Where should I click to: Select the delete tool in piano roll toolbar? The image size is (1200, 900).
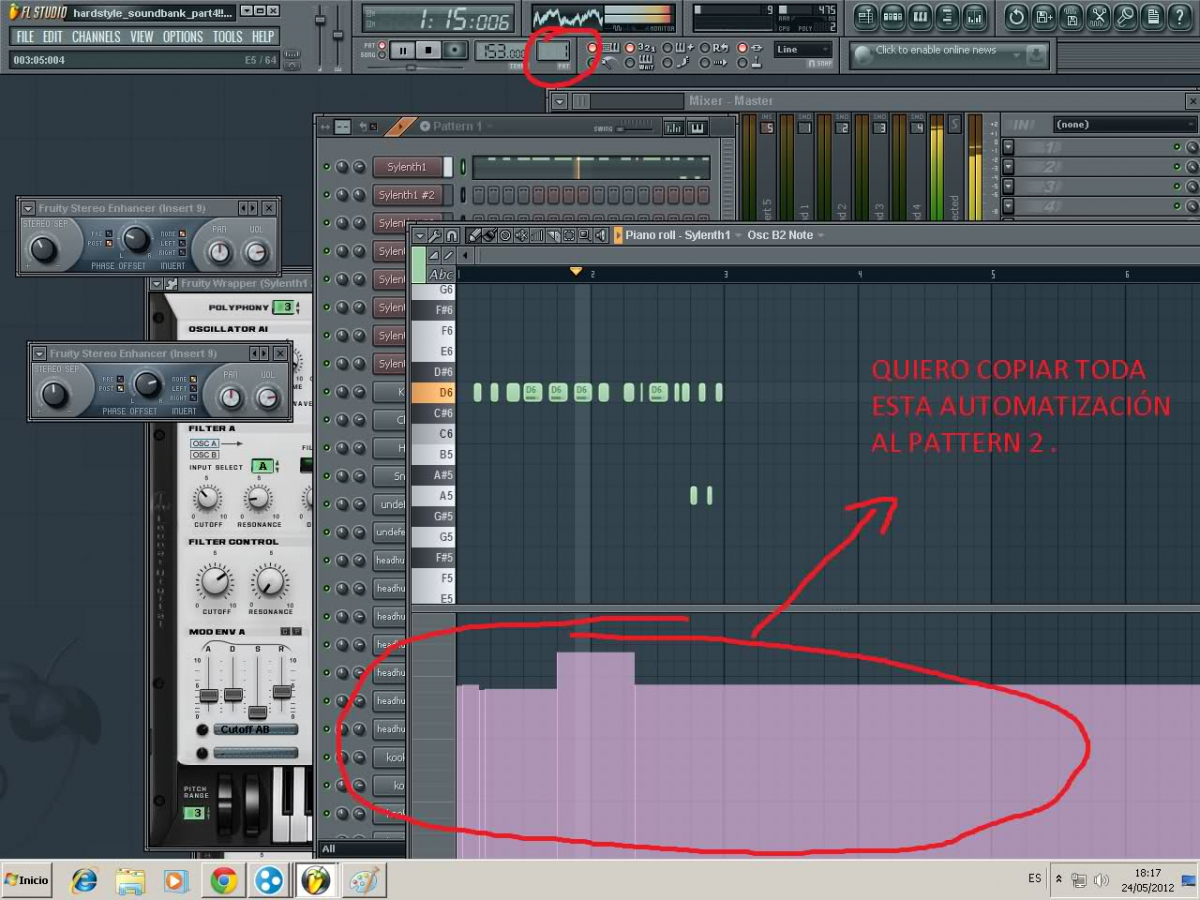click(x=505, y=235)
